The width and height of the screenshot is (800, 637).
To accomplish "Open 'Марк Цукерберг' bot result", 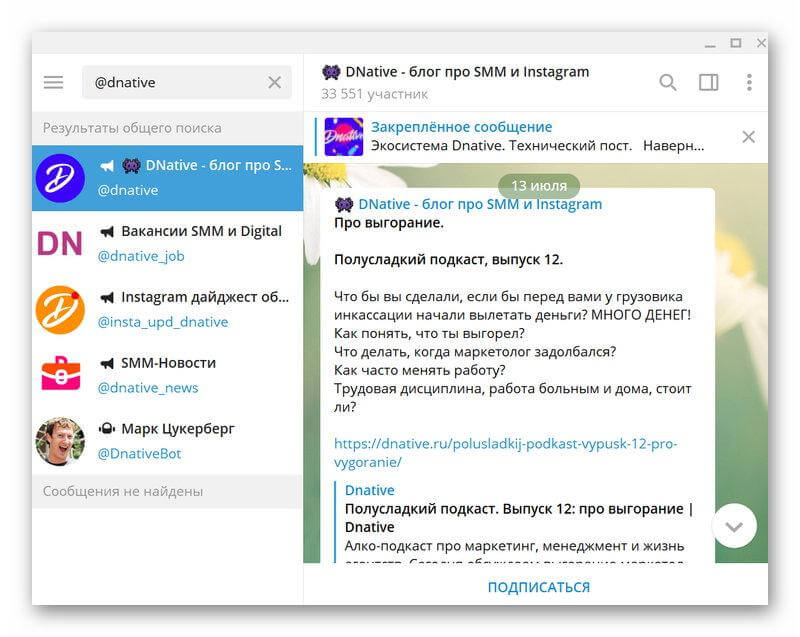I will tap(167, 441).
